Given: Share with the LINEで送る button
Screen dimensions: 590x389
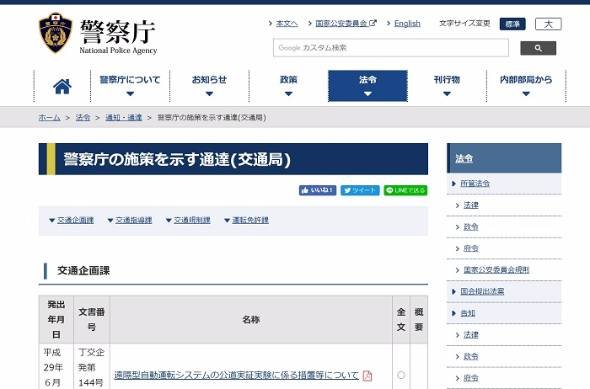Looking at the screenshot, I should tap(406, 190).
